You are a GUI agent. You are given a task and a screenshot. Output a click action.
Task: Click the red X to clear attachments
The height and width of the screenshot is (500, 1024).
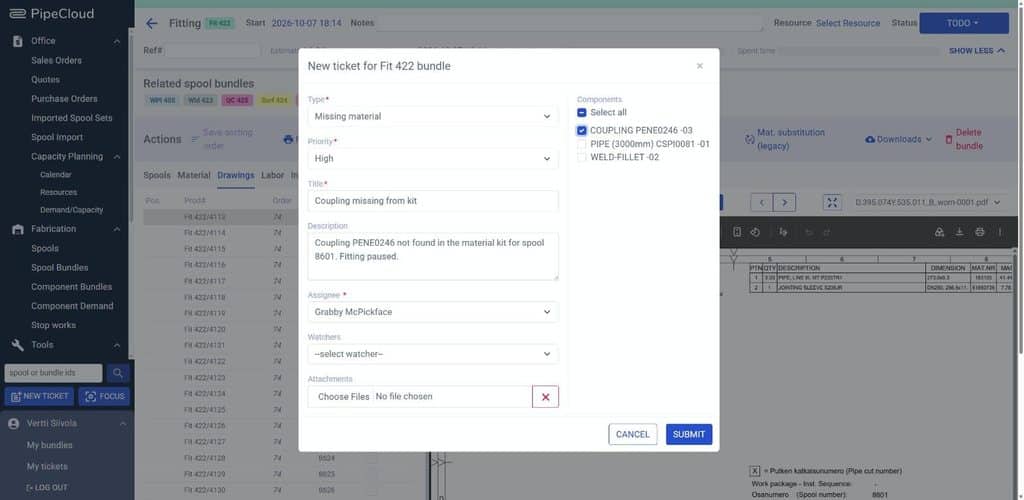click(x=545, y=397)
